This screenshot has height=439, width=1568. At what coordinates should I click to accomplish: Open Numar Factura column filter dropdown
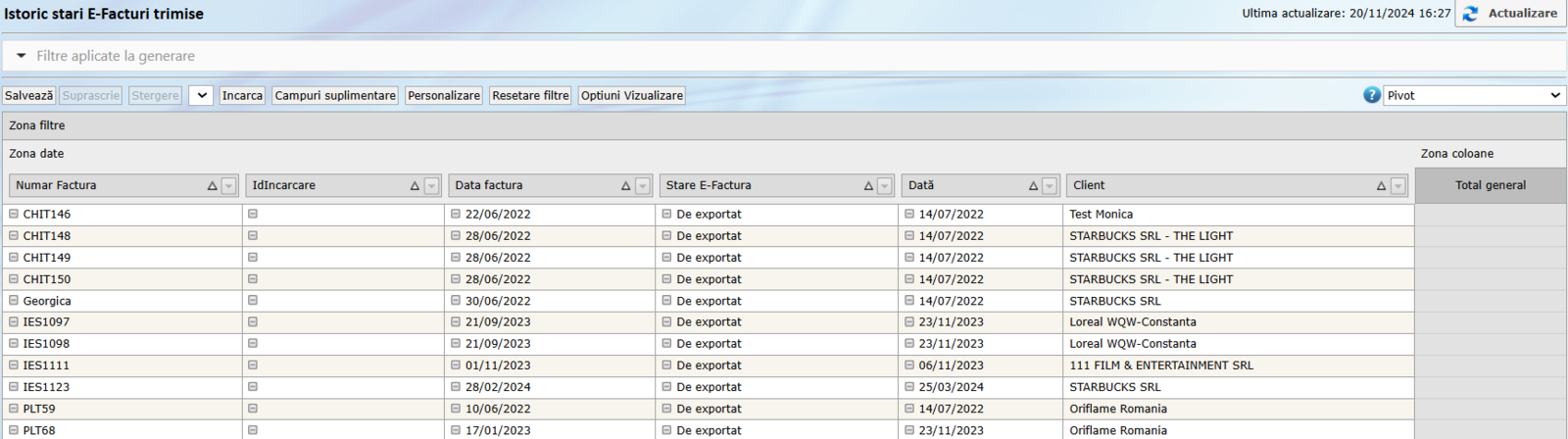[229, 186]
